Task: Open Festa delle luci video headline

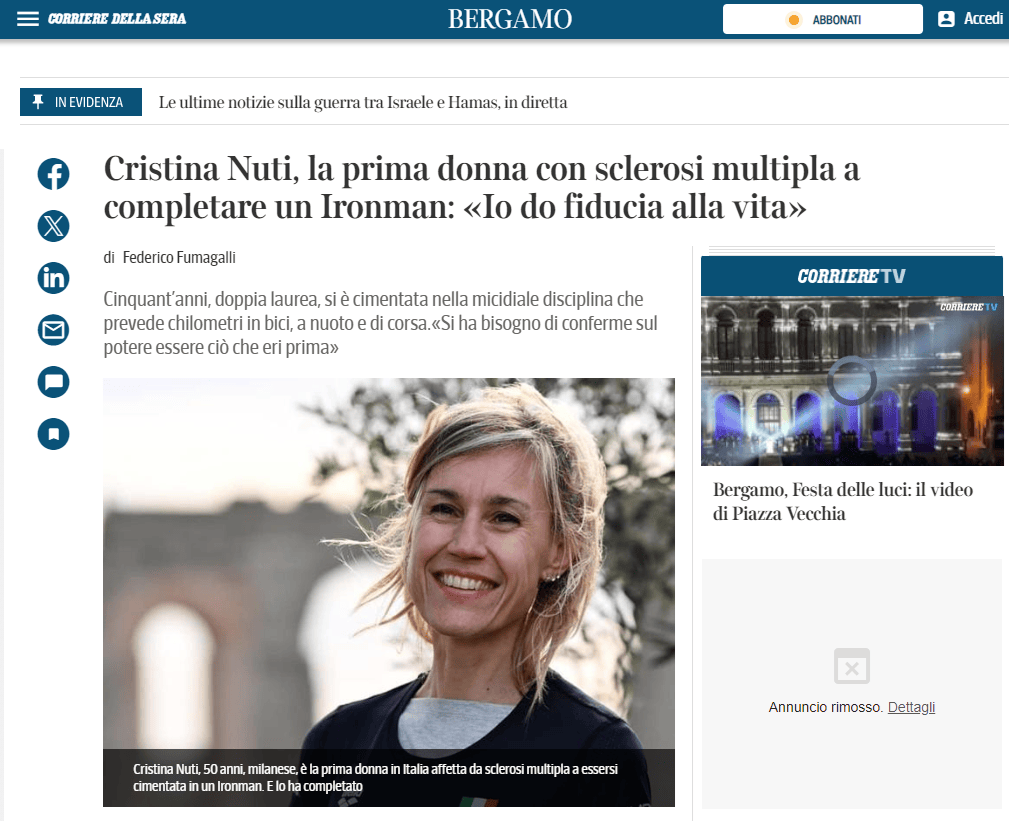Action: coord(842,501)
